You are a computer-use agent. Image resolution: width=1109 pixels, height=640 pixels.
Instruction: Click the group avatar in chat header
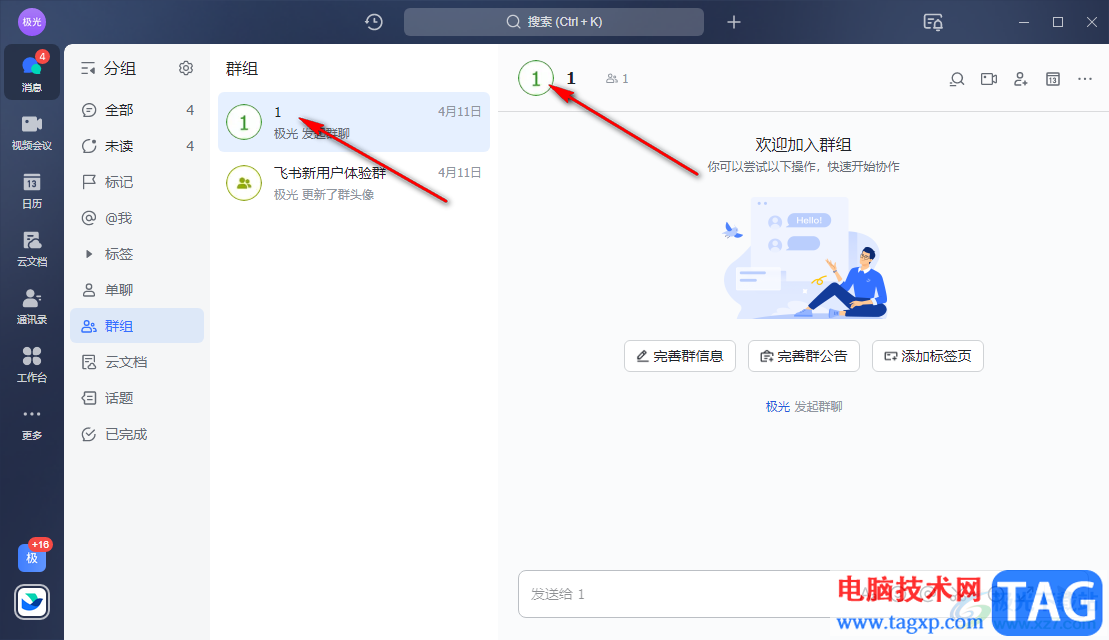coord(535,78)
